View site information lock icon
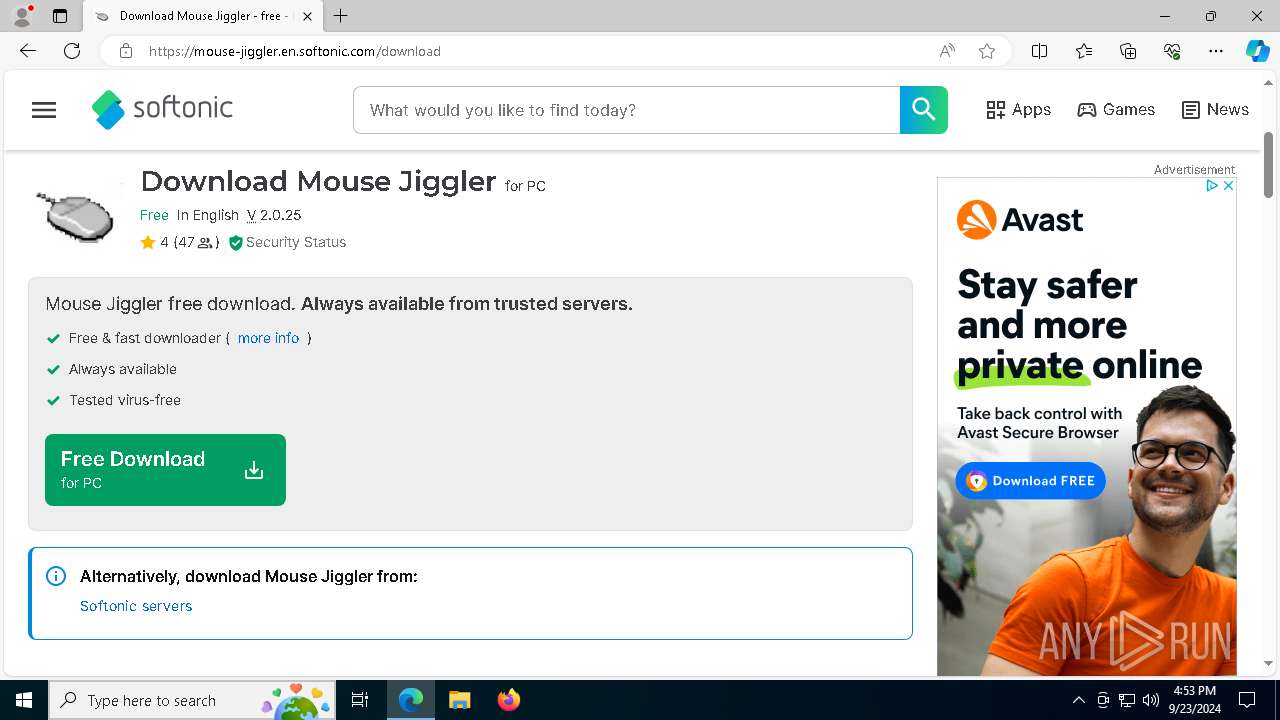 125,51
